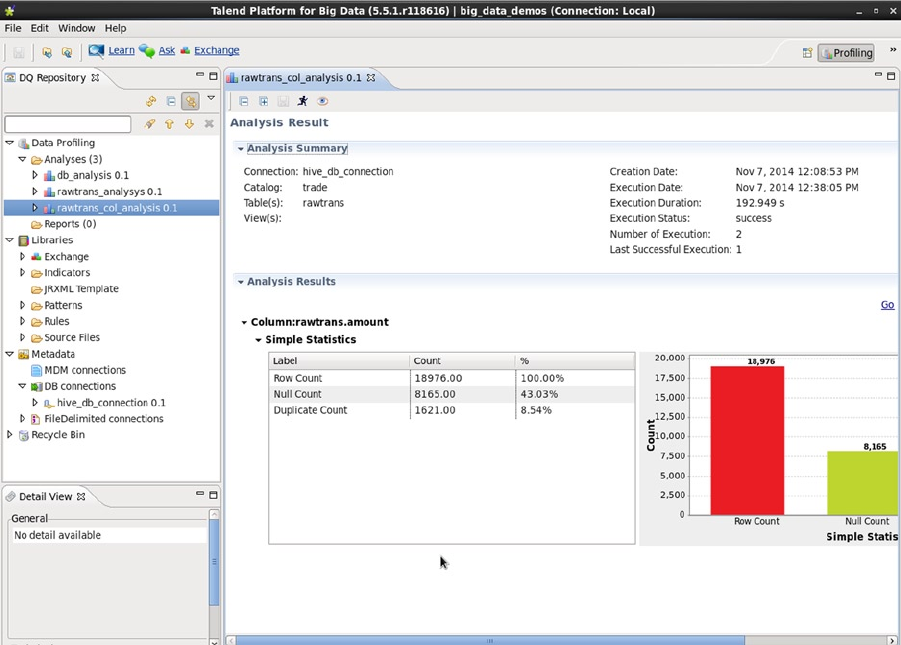Screen dimensions: 901x645
Task: Refresh the DQ Repository tree
Action: tap(151, 101)
